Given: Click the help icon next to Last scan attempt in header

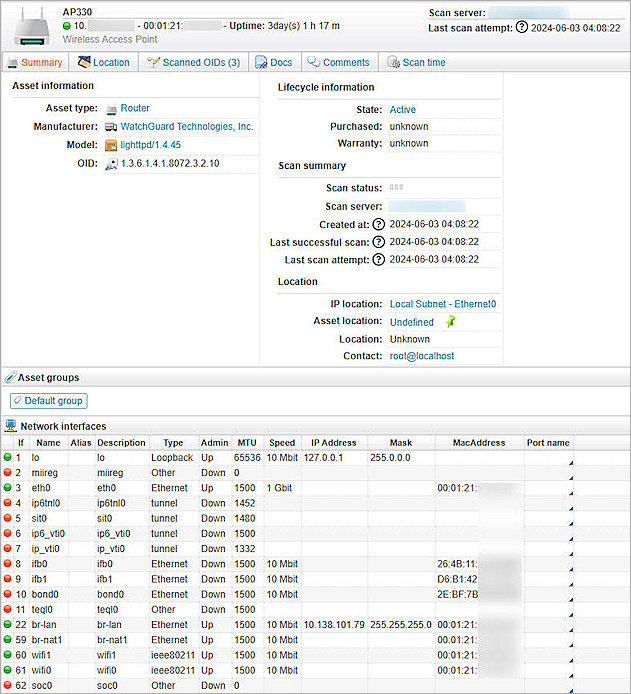Looking at the screenshot, I should coord(522,27).
